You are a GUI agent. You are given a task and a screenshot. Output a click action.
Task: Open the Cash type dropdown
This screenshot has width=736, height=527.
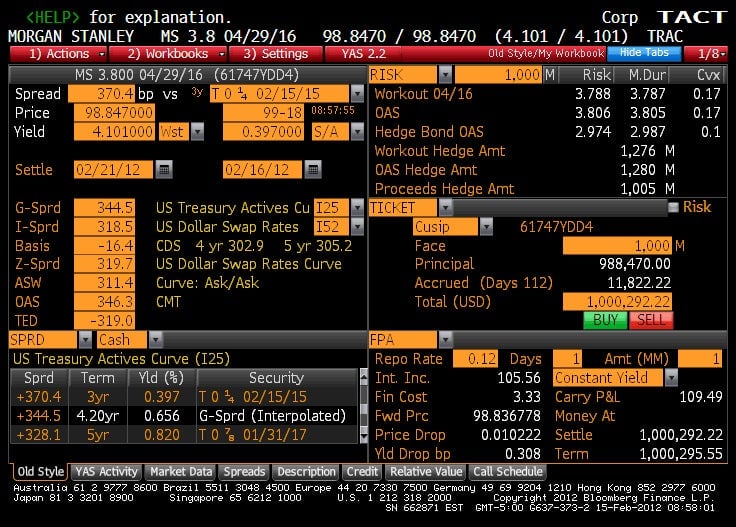point(155,339)
